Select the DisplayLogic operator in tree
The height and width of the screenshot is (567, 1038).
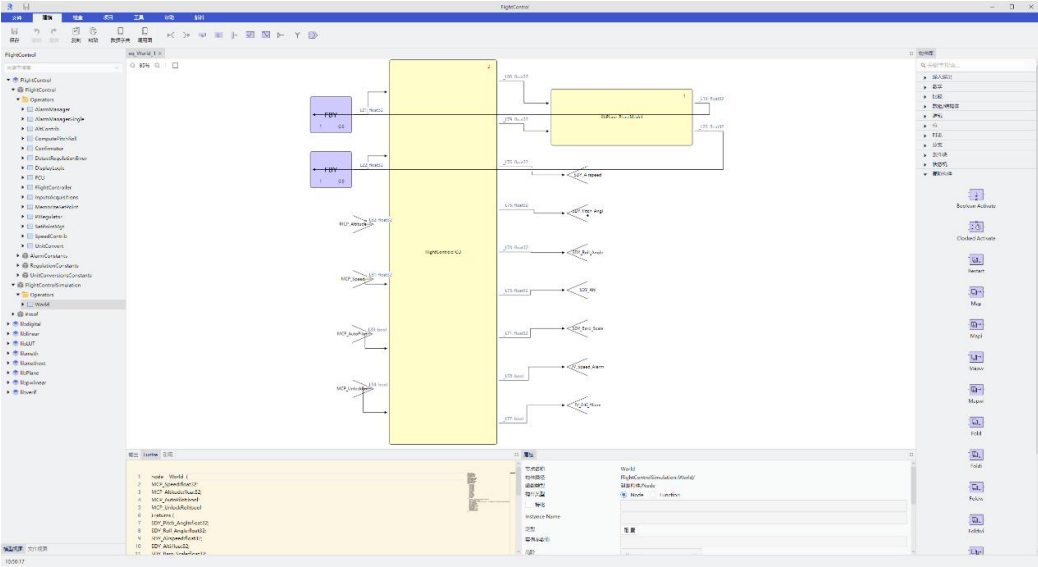pos(49,168)
